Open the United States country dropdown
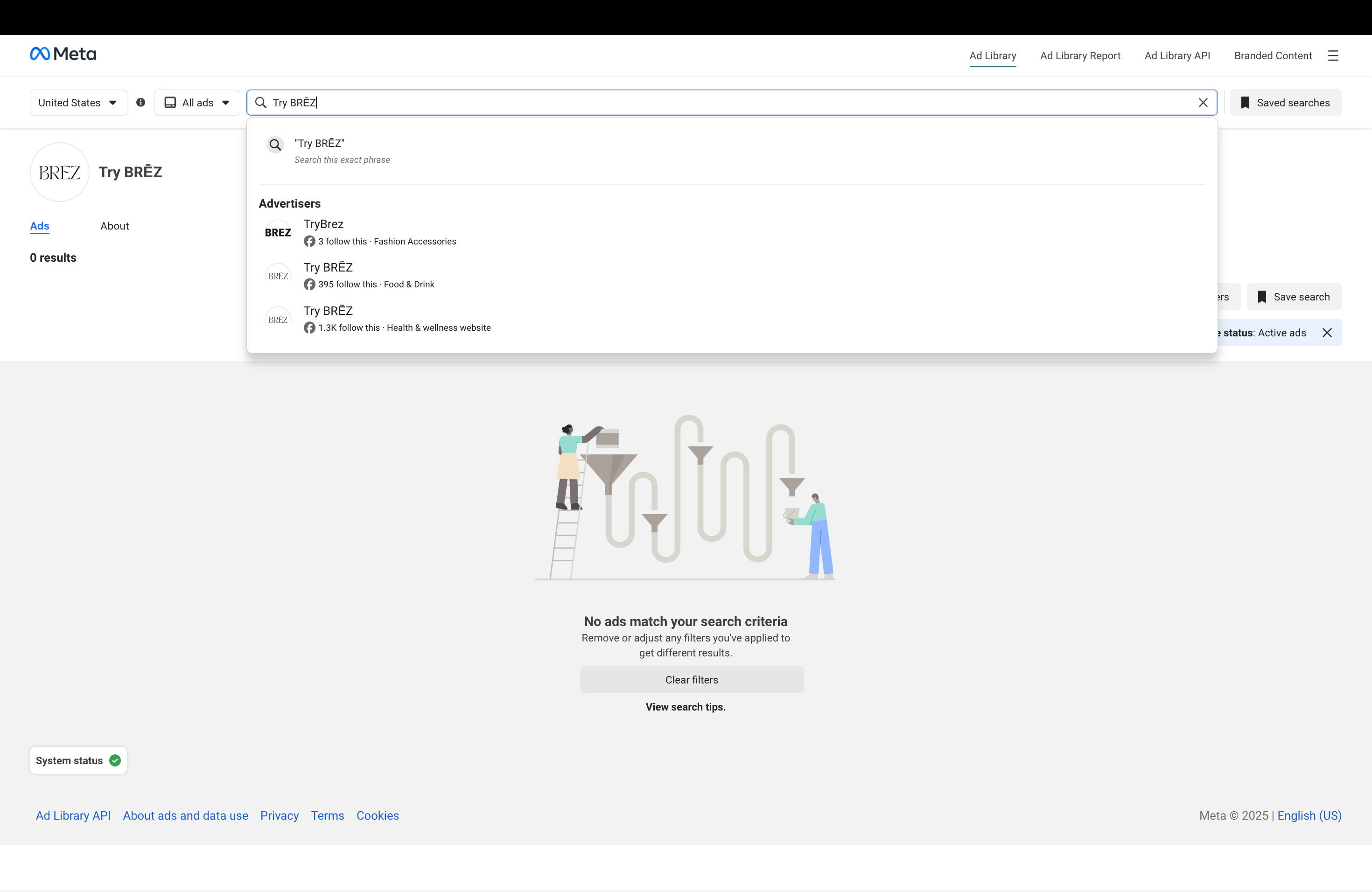This screenshot has height=892, width=1372. click(78, 103)
